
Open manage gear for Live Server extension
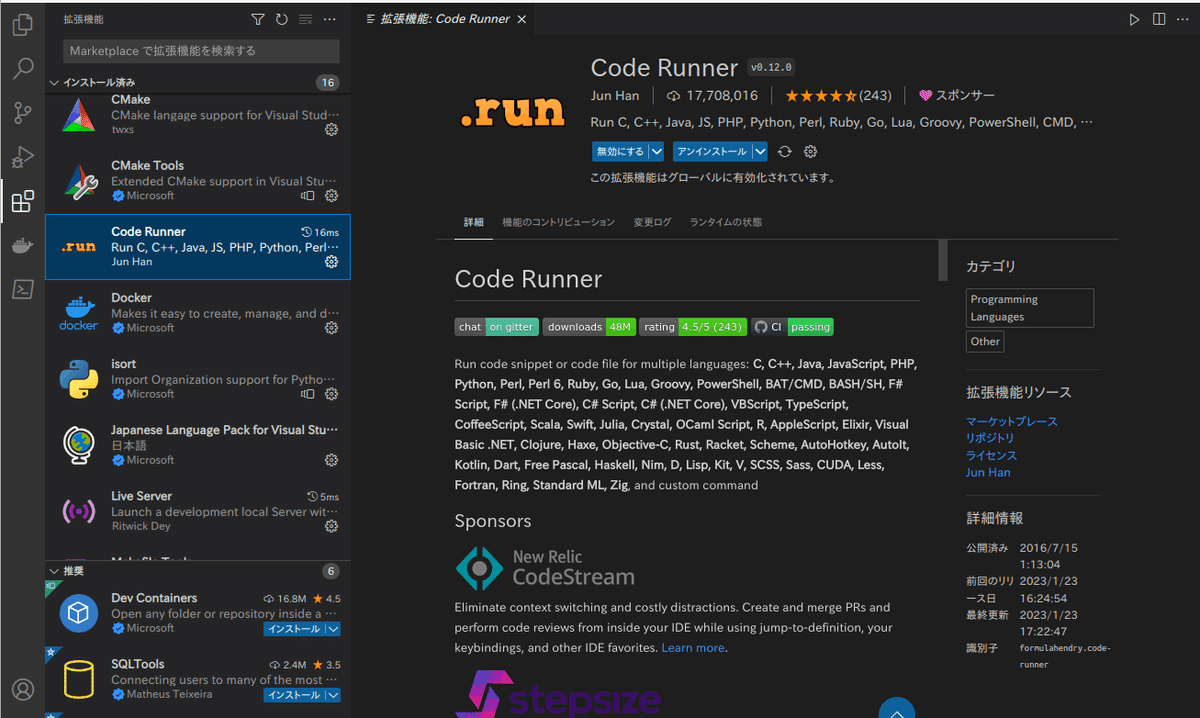(x=332, y=526)
